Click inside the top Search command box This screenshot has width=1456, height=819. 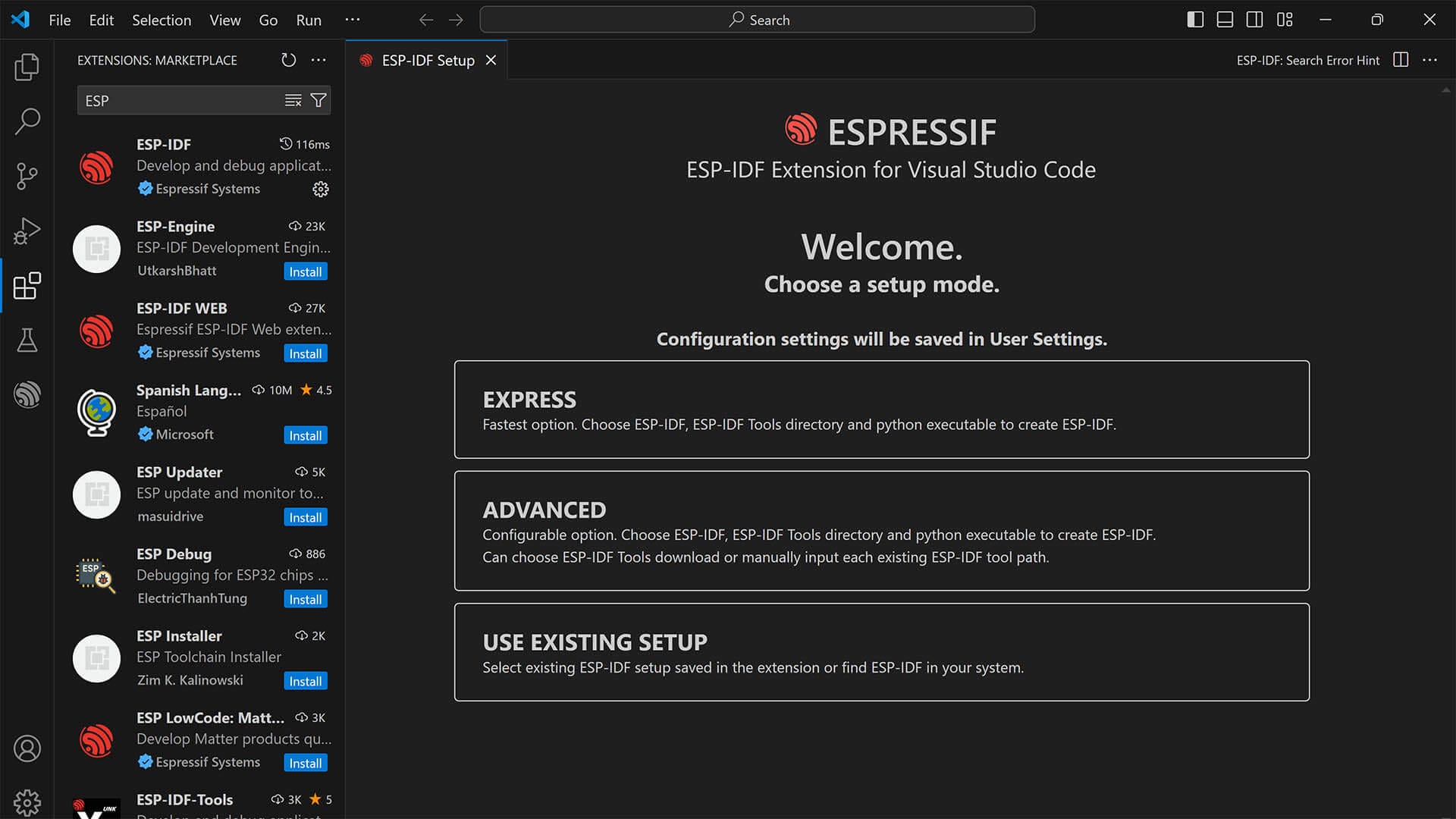click(x=757, y=20)
